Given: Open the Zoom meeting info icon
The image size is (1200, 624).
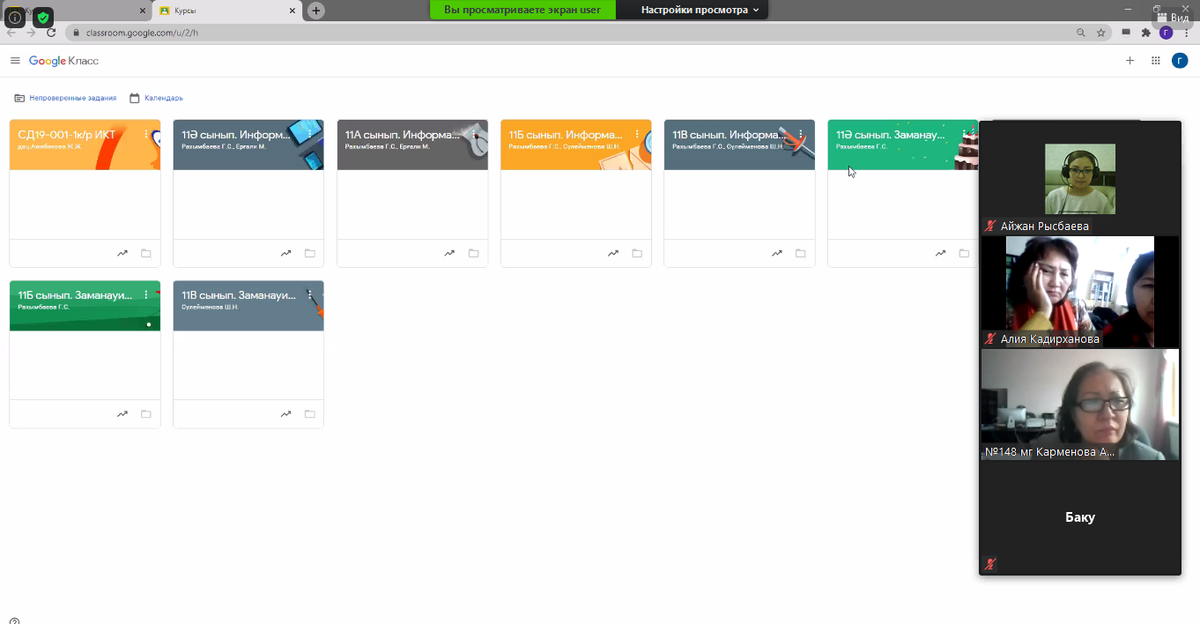Looking at the screenshot, I should point(15,17).
